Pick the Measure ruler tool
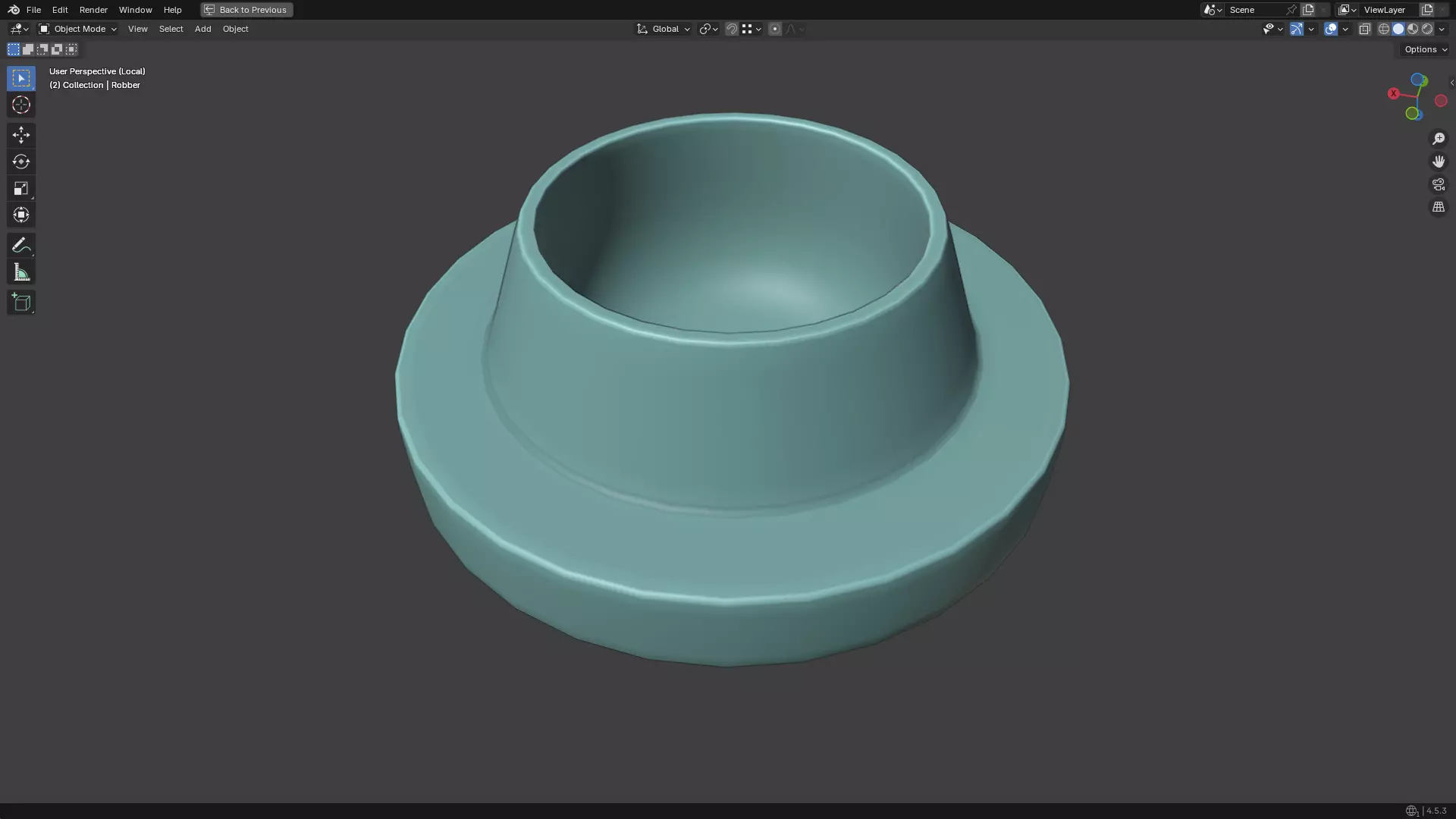The image size is (1456, 819). [20, 272]
